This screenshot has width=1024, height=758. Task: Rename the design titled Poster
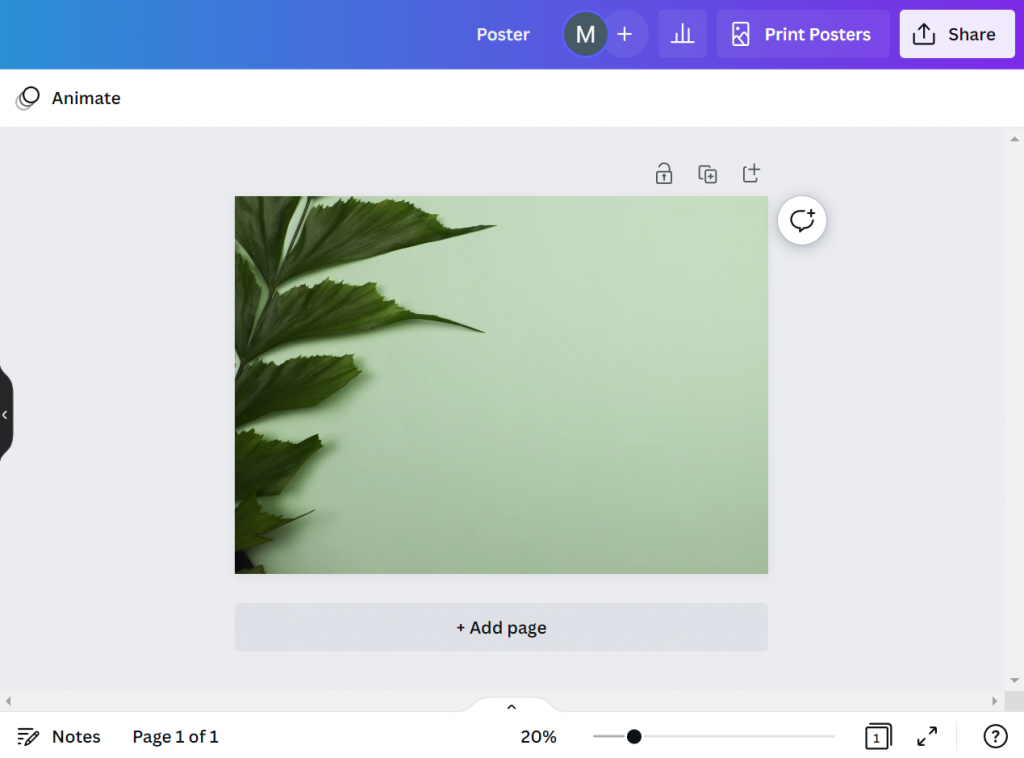tap(503, 33)
